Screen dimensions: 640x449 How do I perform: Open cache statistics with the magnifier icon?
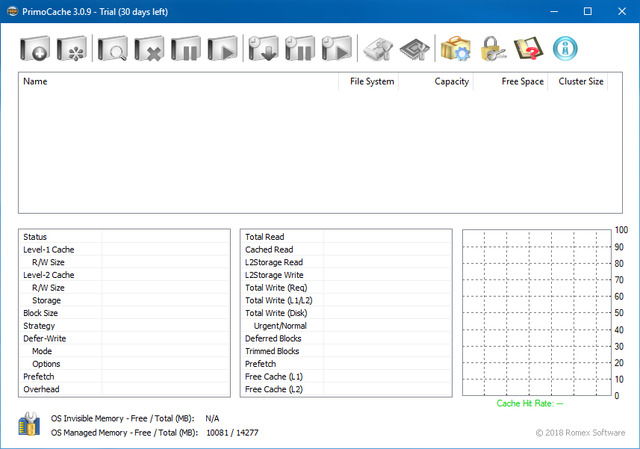[111, 48]
